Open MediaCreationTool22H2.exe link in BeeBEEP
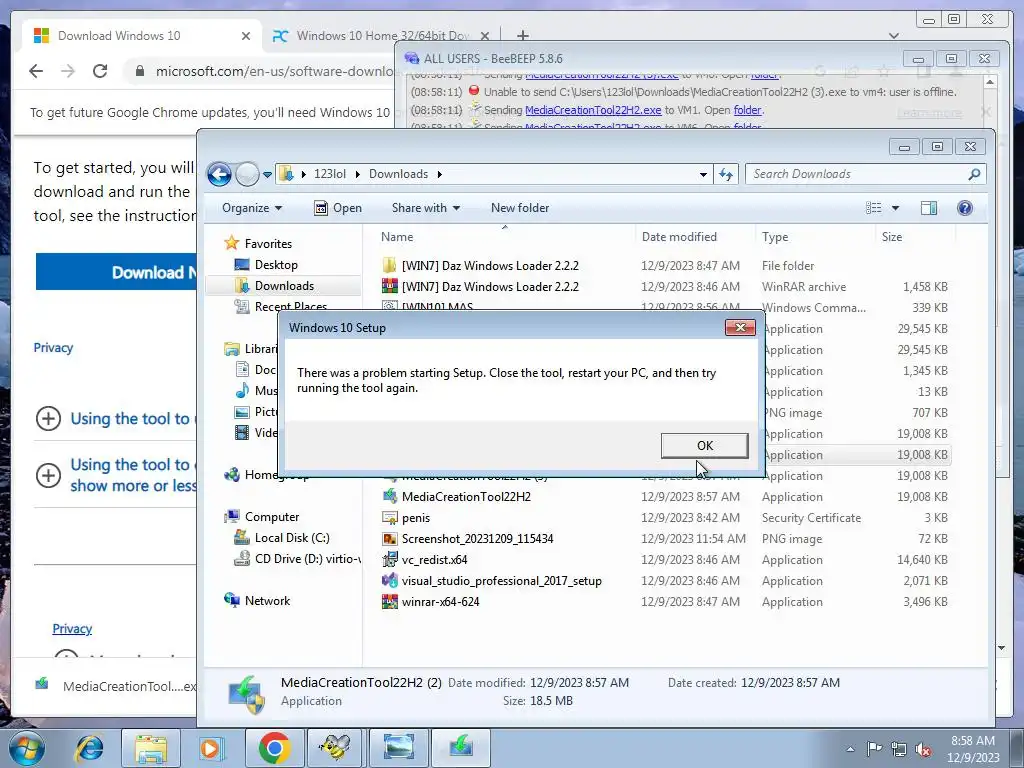Image resolution: width=1024 pixels, height=768 pixels. click(593, 110)
